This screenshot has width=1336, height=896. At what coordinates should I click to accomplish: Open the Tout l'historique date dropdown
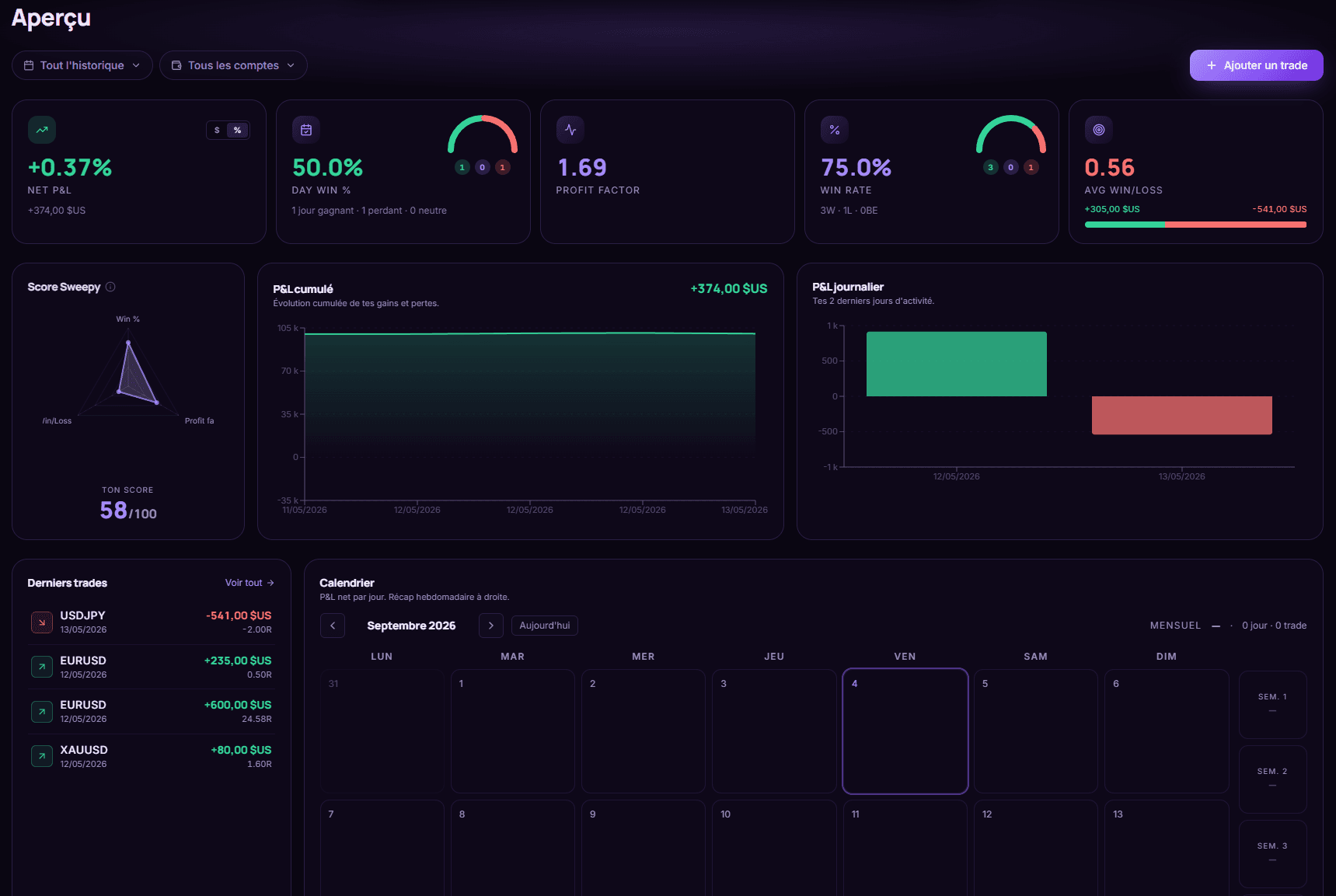[x=82, y=65]
